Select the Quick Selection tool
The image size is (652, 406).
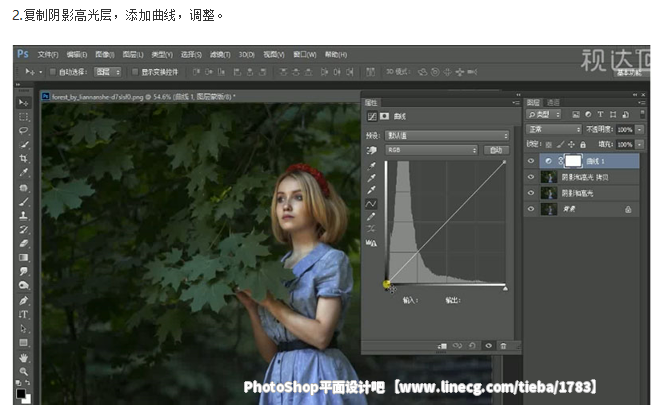click(23, 145)
